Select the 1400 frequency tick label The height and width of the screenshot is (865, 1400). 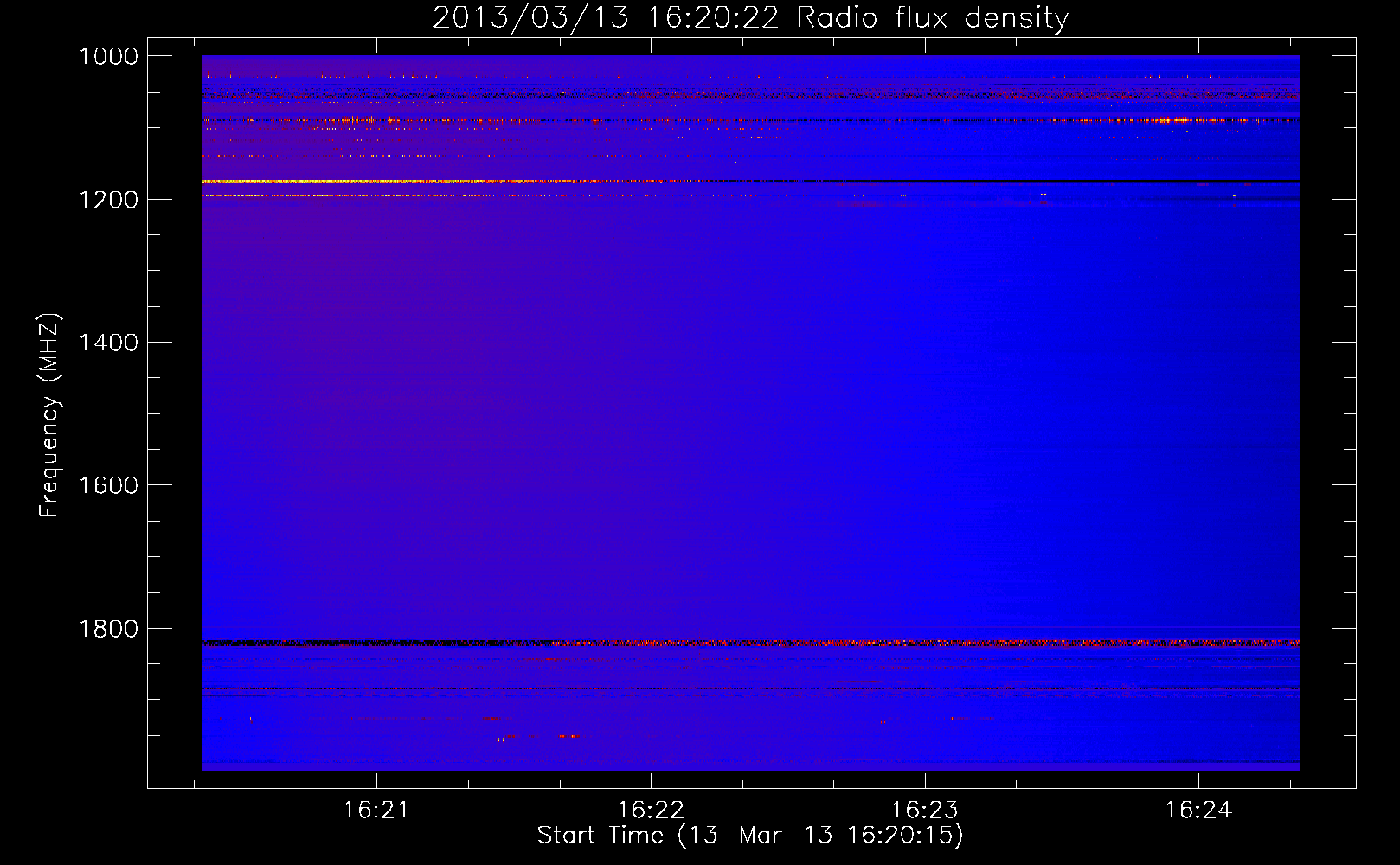tap(108, 343)
